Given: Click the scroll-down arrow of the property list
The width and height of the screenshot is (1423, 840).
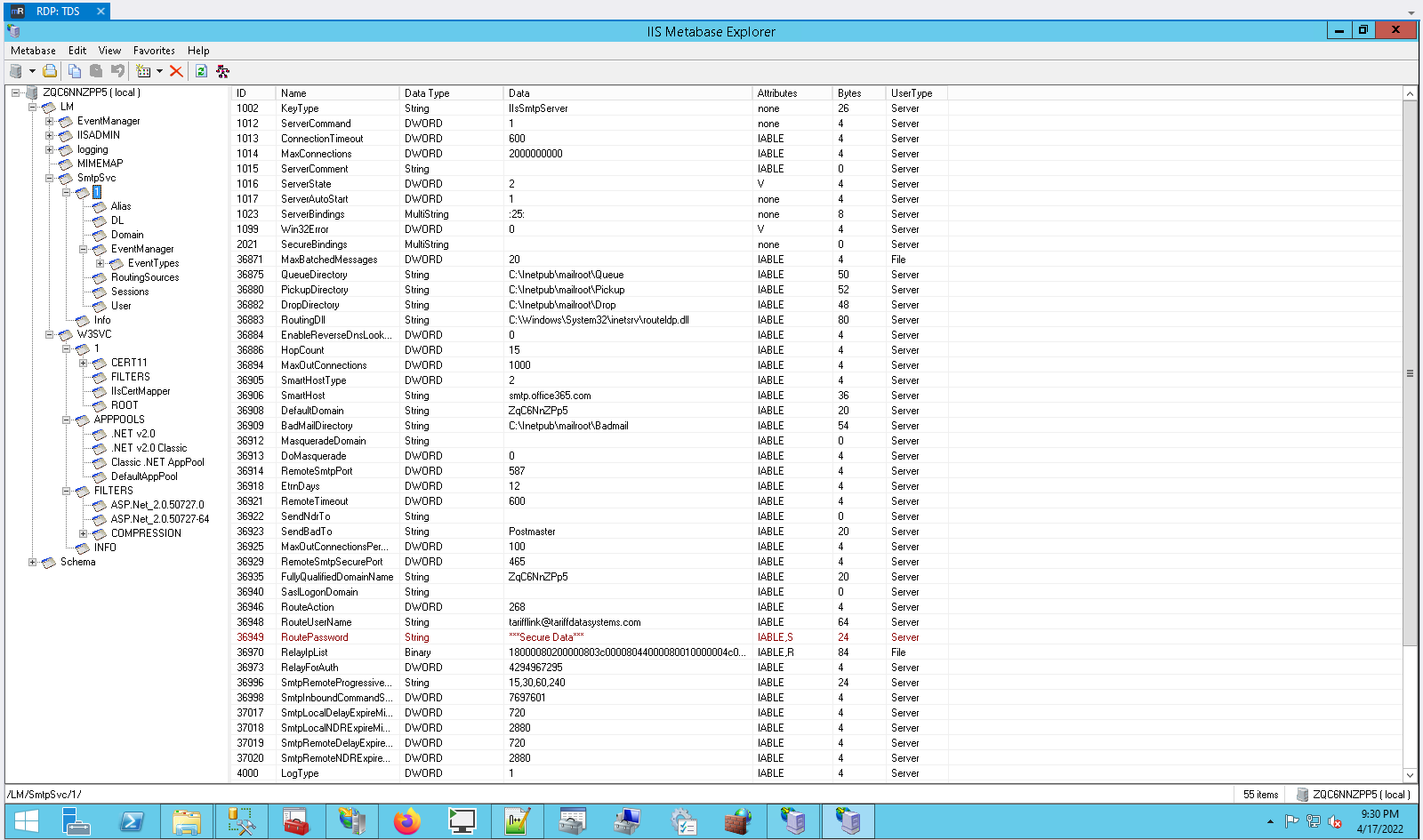Looking at the screenshot, I should pyautogui.click(x=1410, y=775).
